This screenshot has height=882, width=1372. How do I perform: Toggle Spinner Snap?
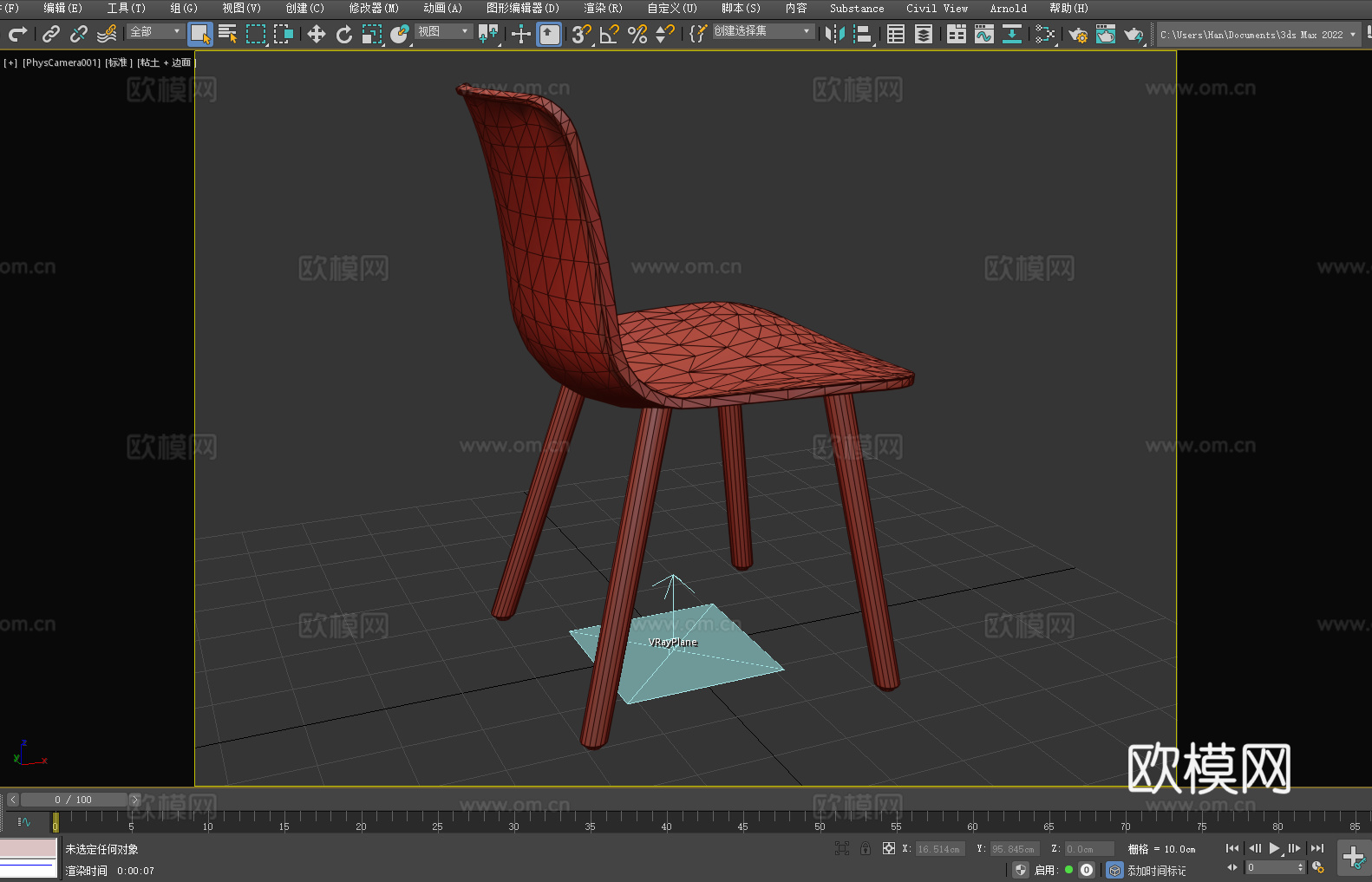pos(665,34)
